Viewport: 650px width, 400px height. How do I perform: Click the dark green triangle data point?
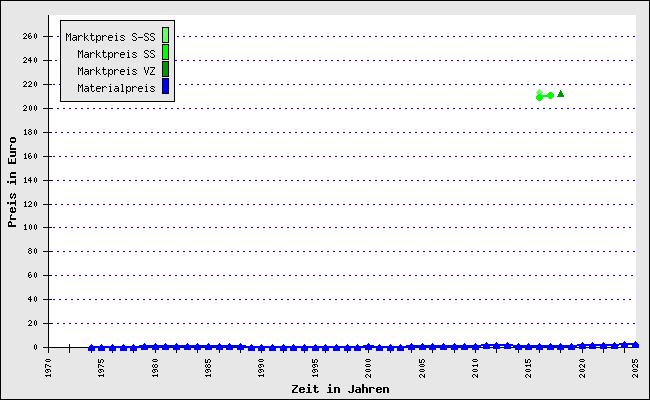click(x=560, y=93)
